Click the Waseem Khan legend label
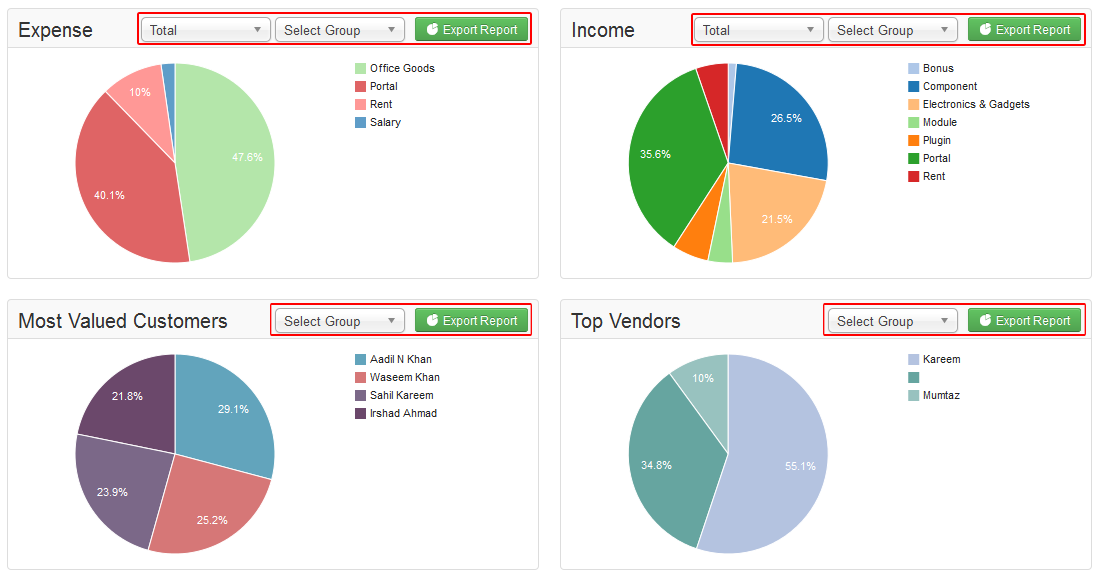 click(405, 378)
